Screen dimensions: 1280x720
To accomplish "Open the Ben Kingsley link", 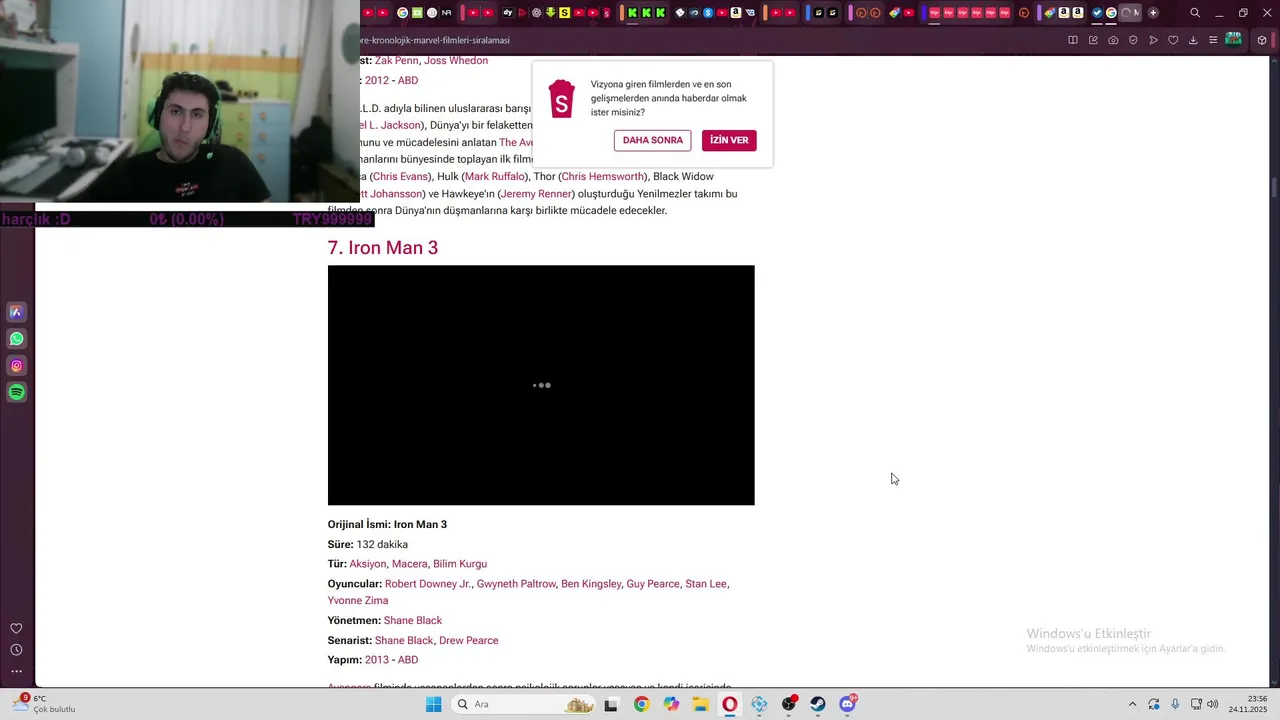I will click(591, 584).
